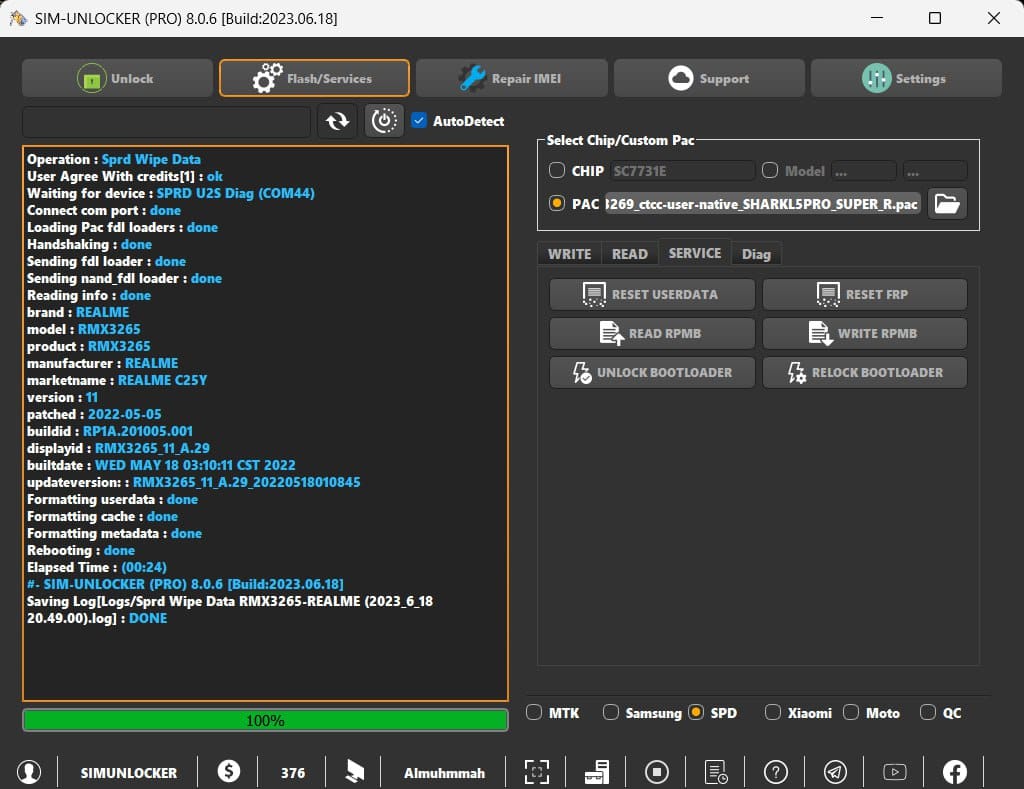
Task: Click the UNLOCK BOOTLOADER button
Action: point(652,372)
